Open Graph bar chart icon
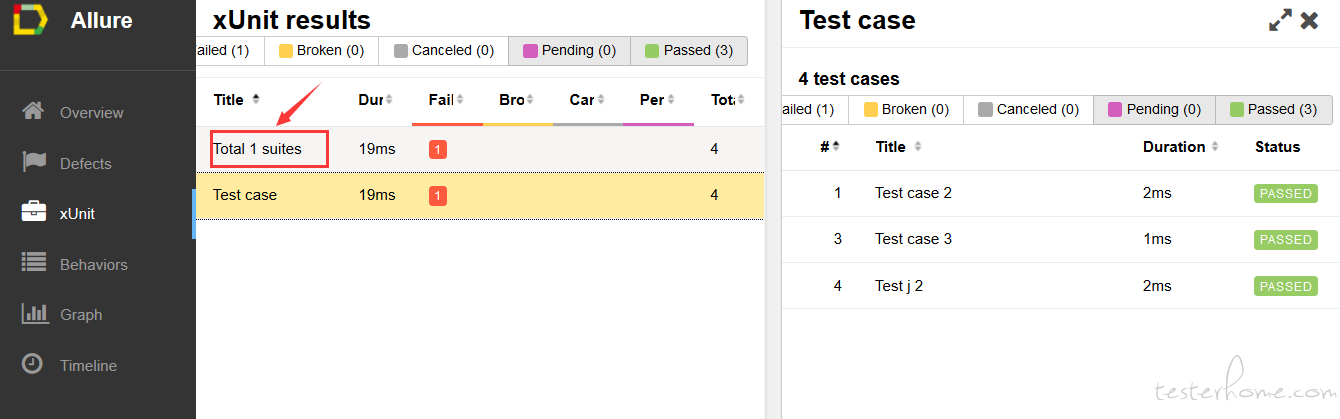The image size is (1340, 419). click(x=33, y=313)
